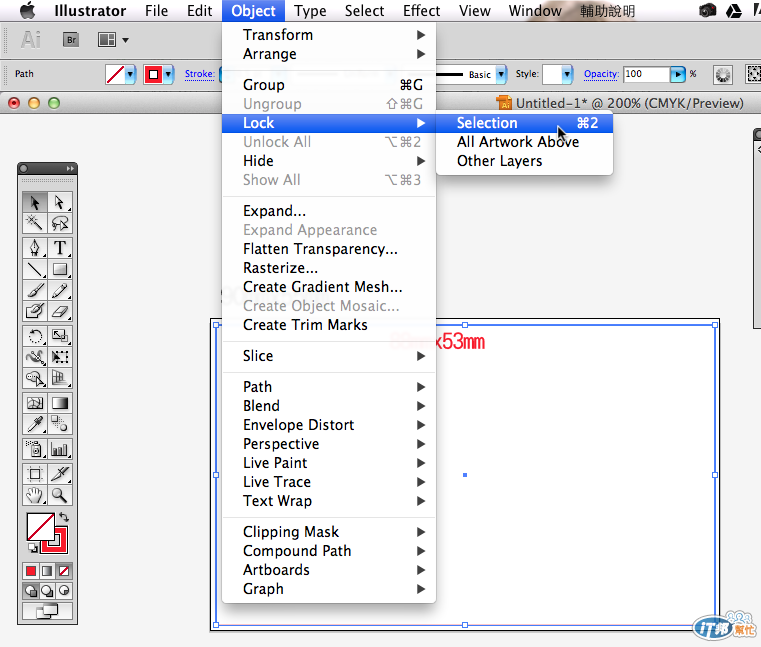The image size is (761, 647).
Task: Select the Rectangle tool
Action: pyautogui.click(x=60, y=269)
